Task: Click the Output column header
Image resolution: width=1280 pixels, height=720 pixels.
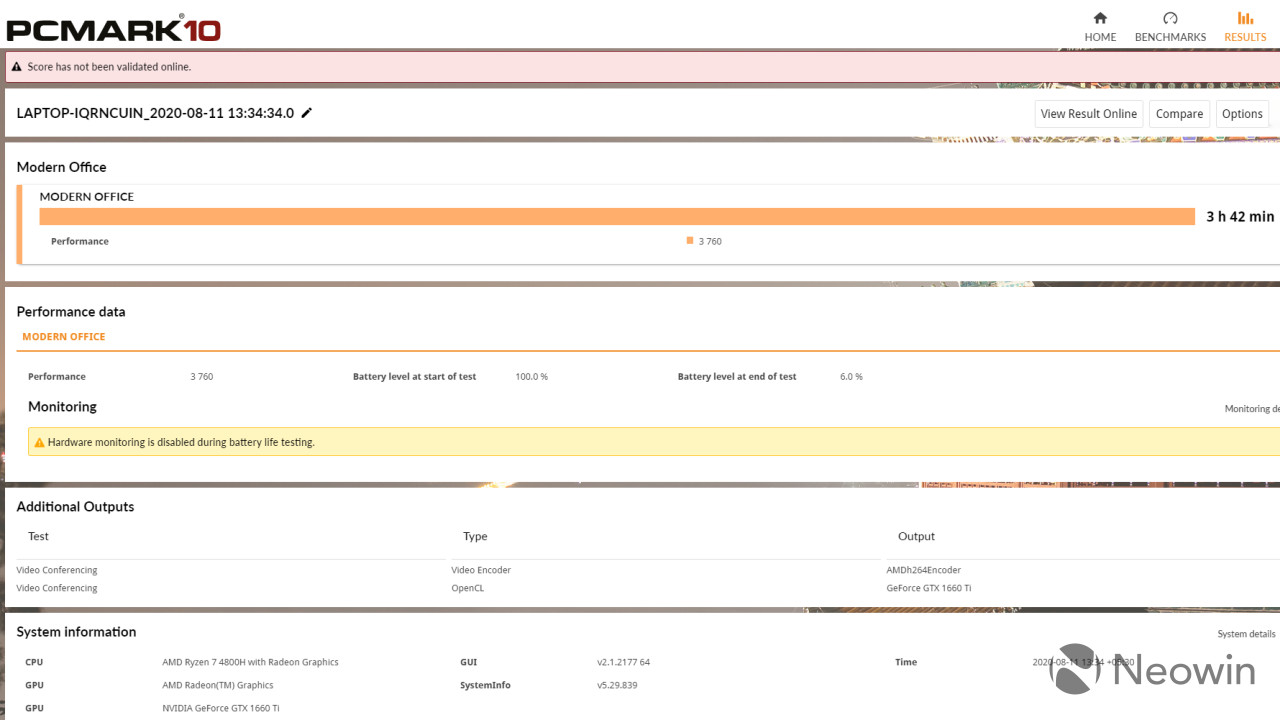Action: pos(916,537)
